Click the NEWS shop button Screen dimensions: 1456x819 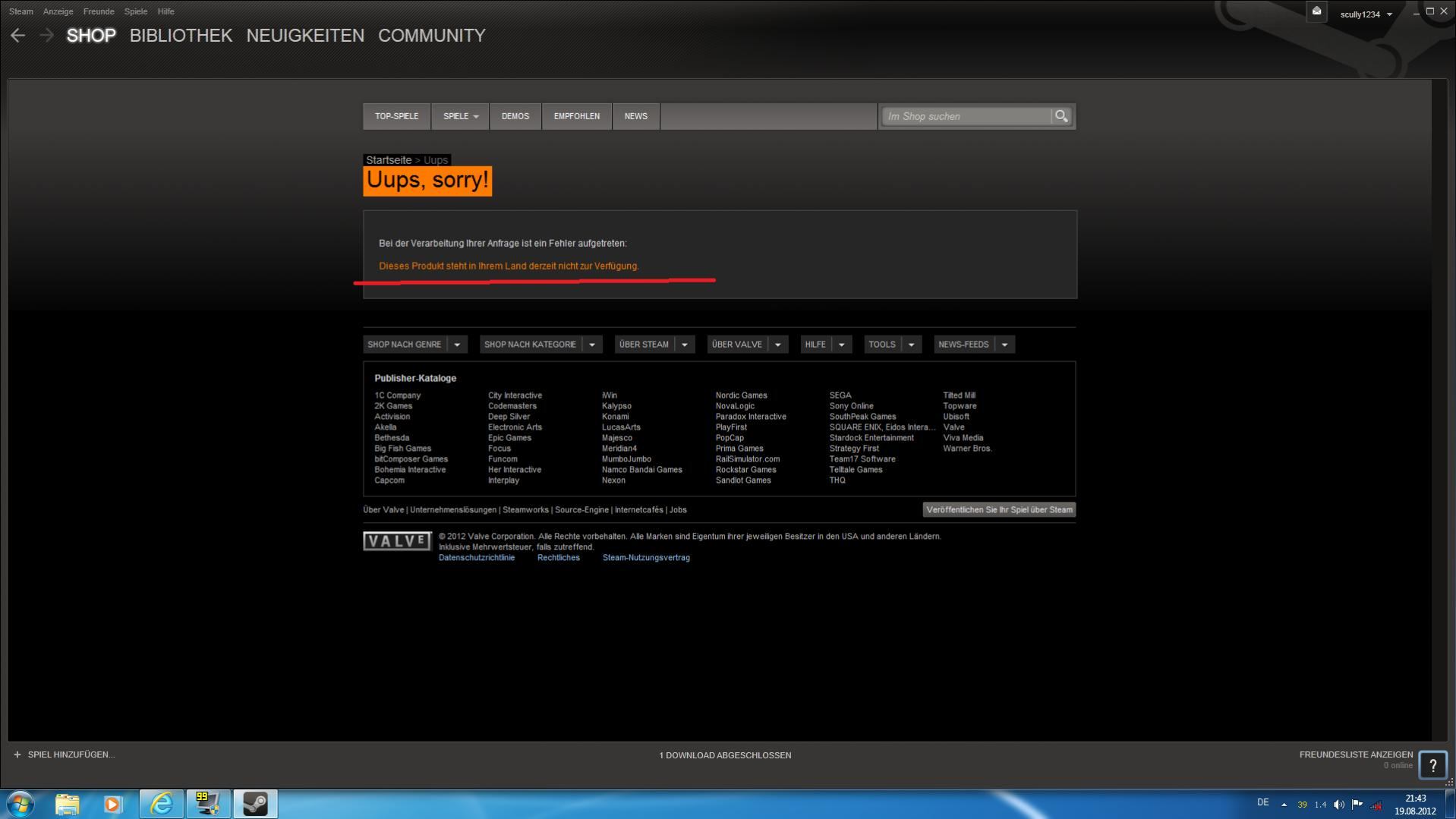pyautogui.click(x=636, y=116)
